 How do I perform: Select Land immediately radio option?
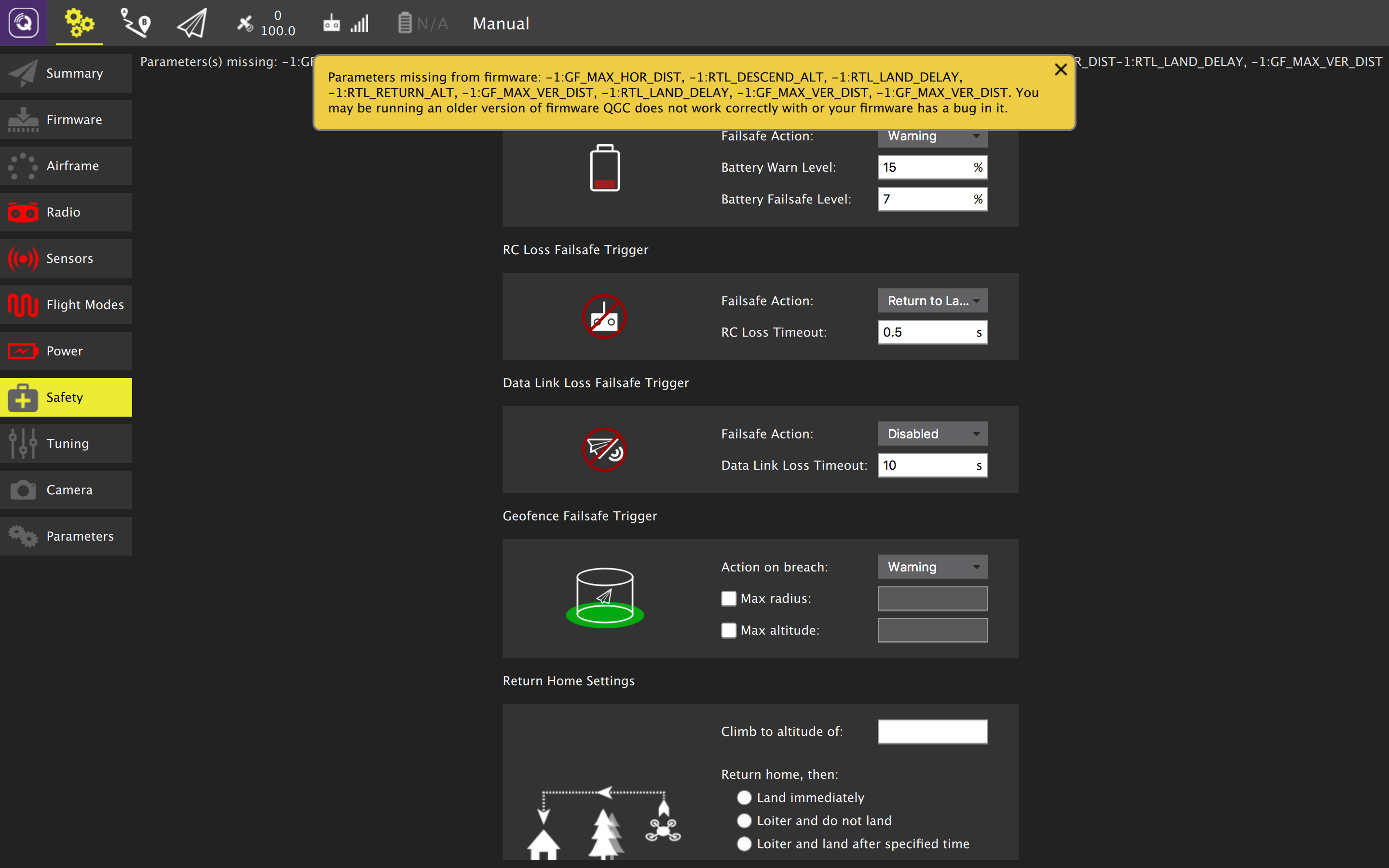coord(744,798)
